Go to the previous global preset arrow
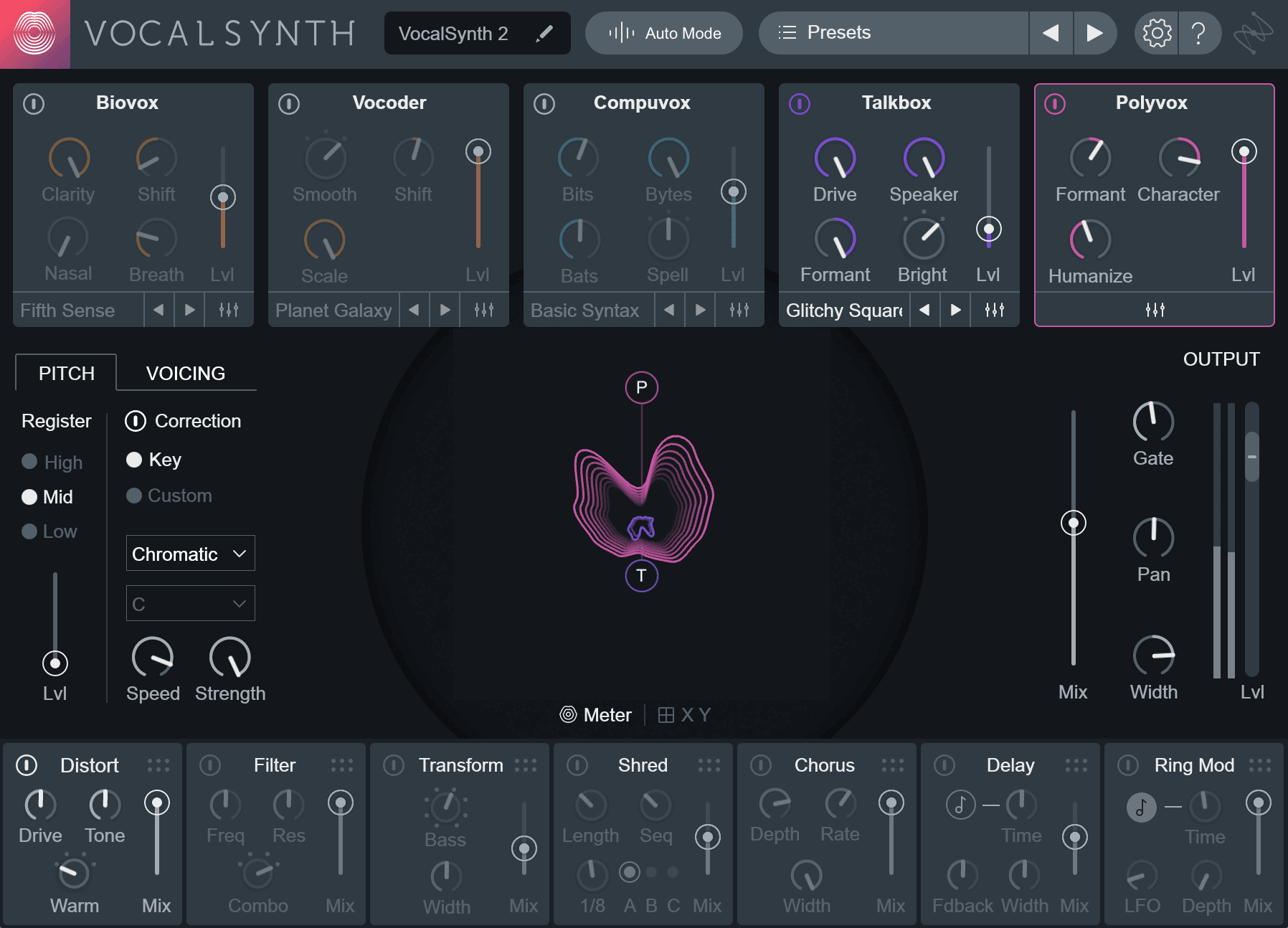This screenshot has width=1288, height=928. point(1051,33)
